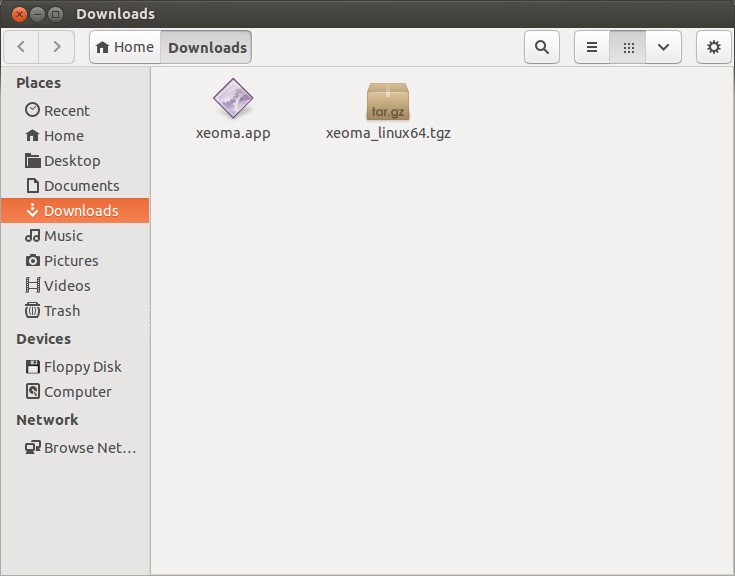Select Recent in Places sidebar

point(66,111)
